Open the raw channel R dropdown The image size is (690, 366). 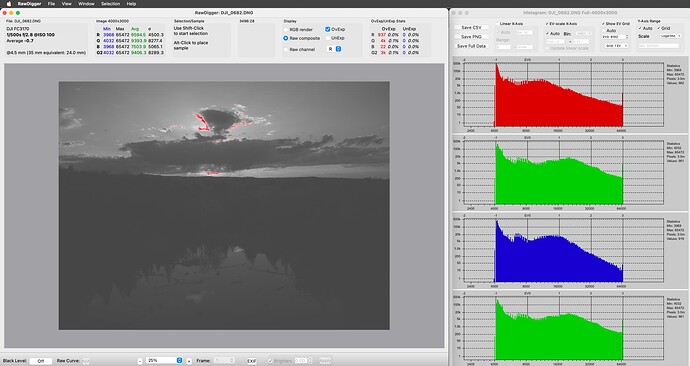pyautogui.click(x=334, y=49)
